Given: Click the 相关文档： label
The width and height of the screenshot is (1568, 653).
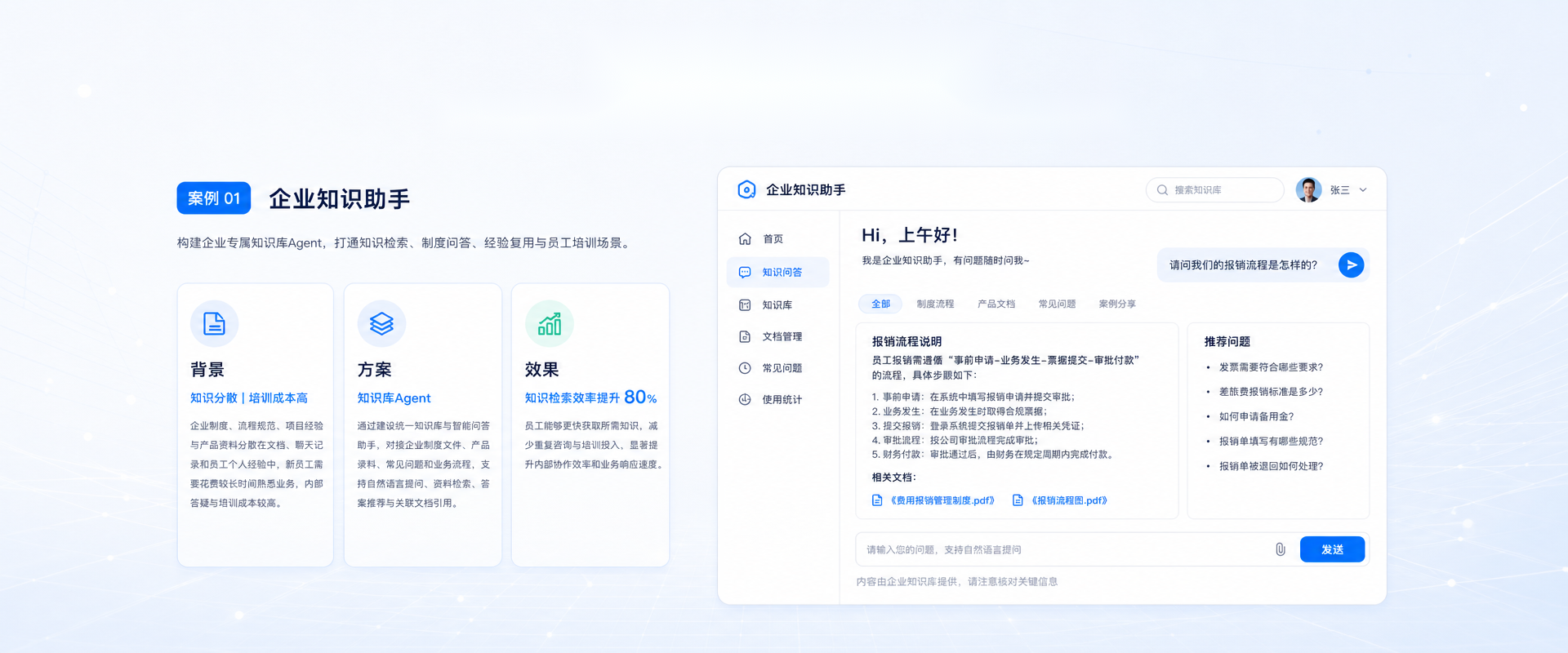Looking at the screenshot, I should [893, 478].
